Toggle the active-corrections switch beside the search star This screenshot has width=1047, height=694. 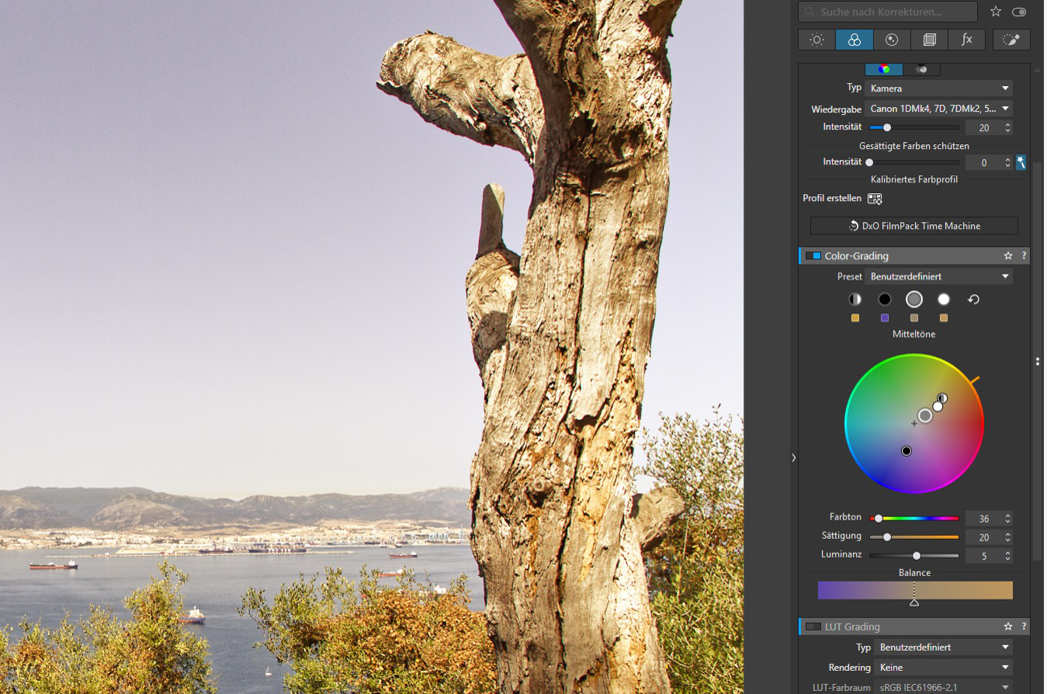(x=1019, y=11)
